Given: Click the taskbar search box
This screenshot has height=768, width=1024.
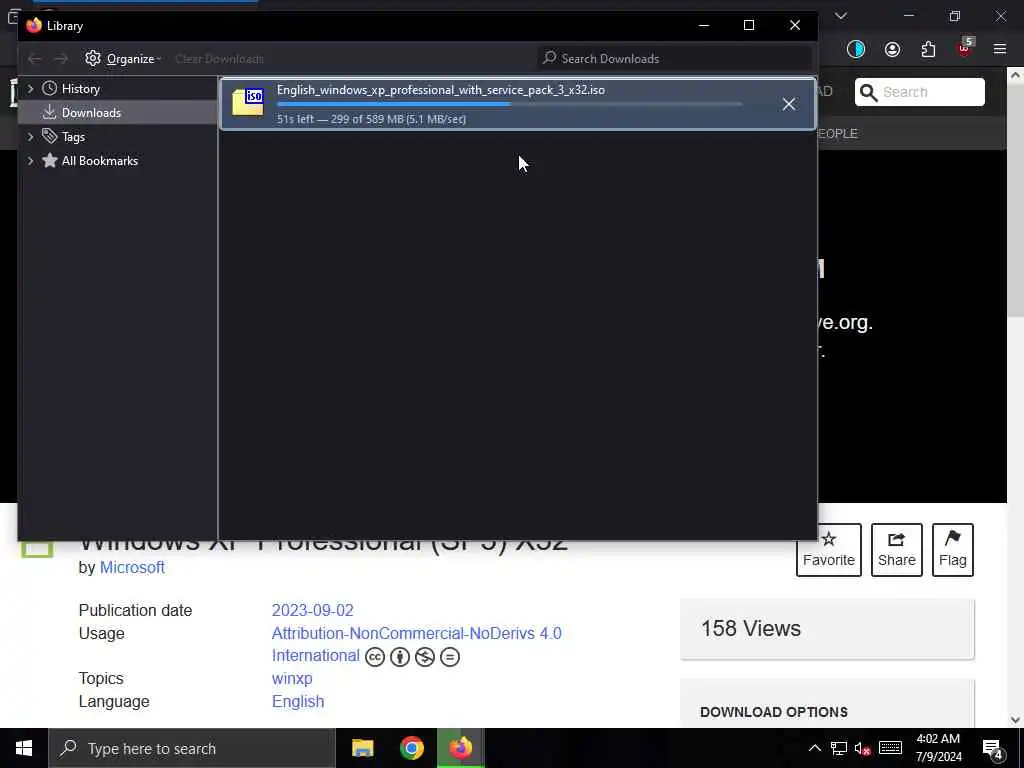Looking at the screenshot, I should click(x=192, y=748).
